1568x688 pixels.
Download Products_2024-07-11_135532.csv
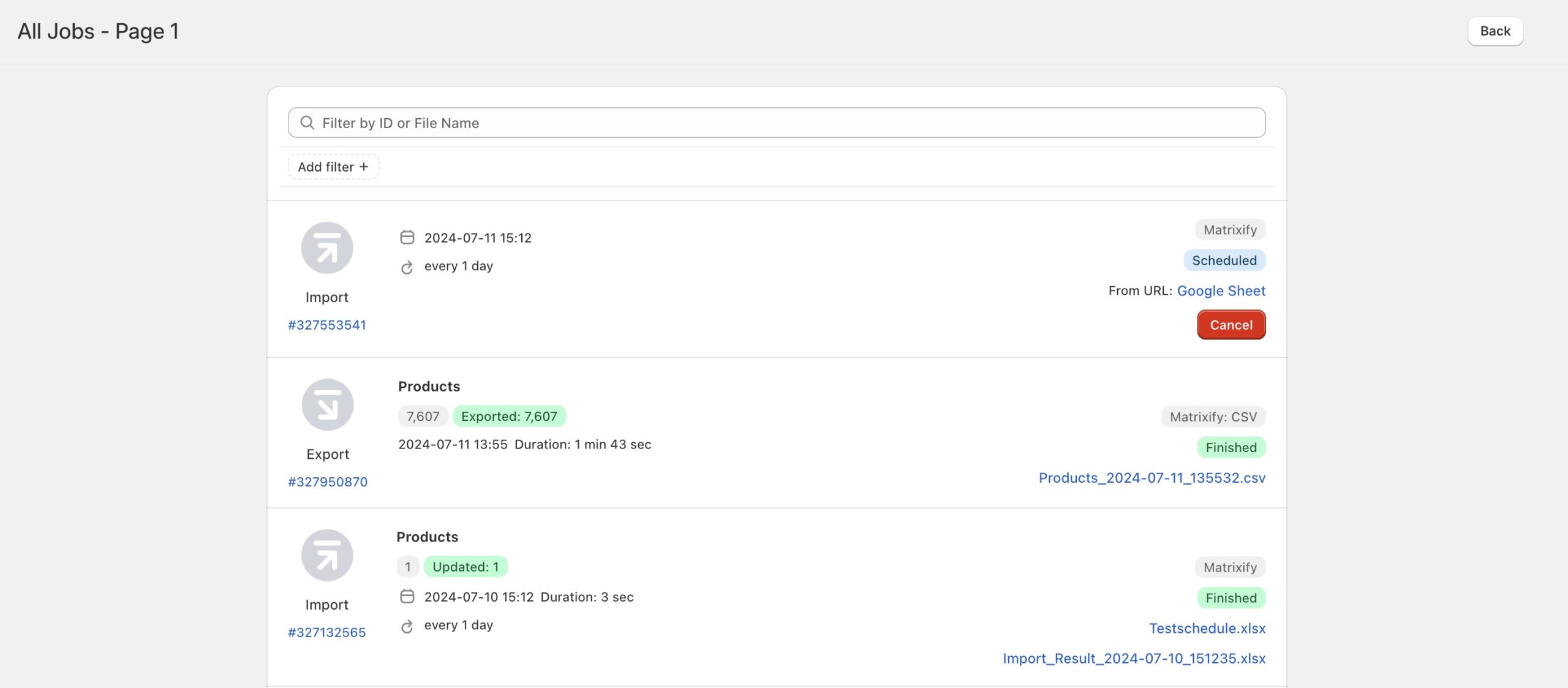coord(1151,478)
